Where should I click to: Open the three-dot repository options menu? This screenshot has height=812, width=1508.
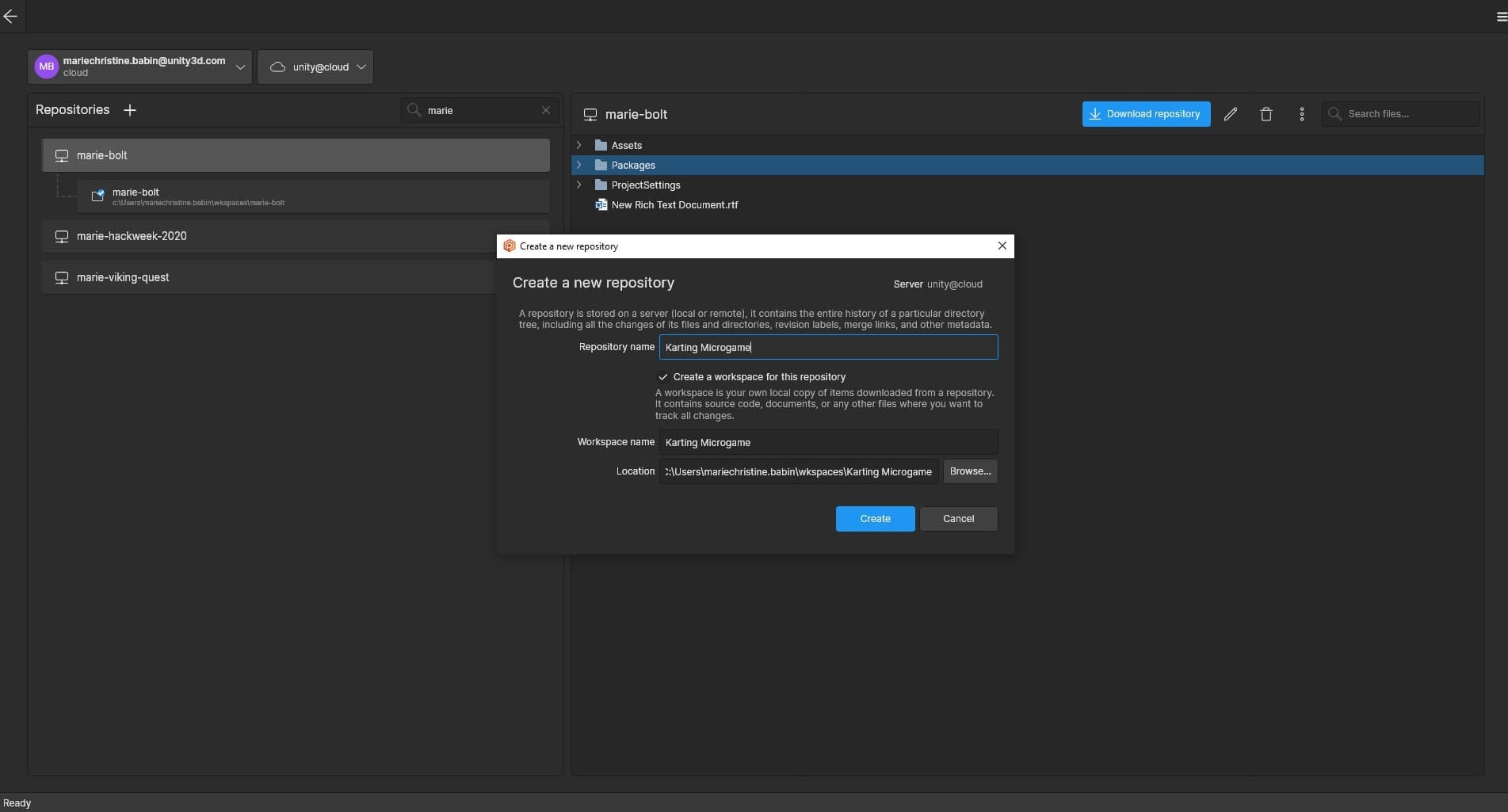tap(1301, 114)
